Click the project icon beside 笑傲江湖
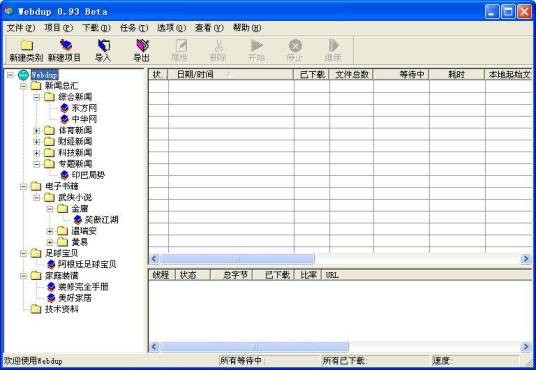Viewport: 536px width, 370px height. pyautogui.click(x=78, y=220)
